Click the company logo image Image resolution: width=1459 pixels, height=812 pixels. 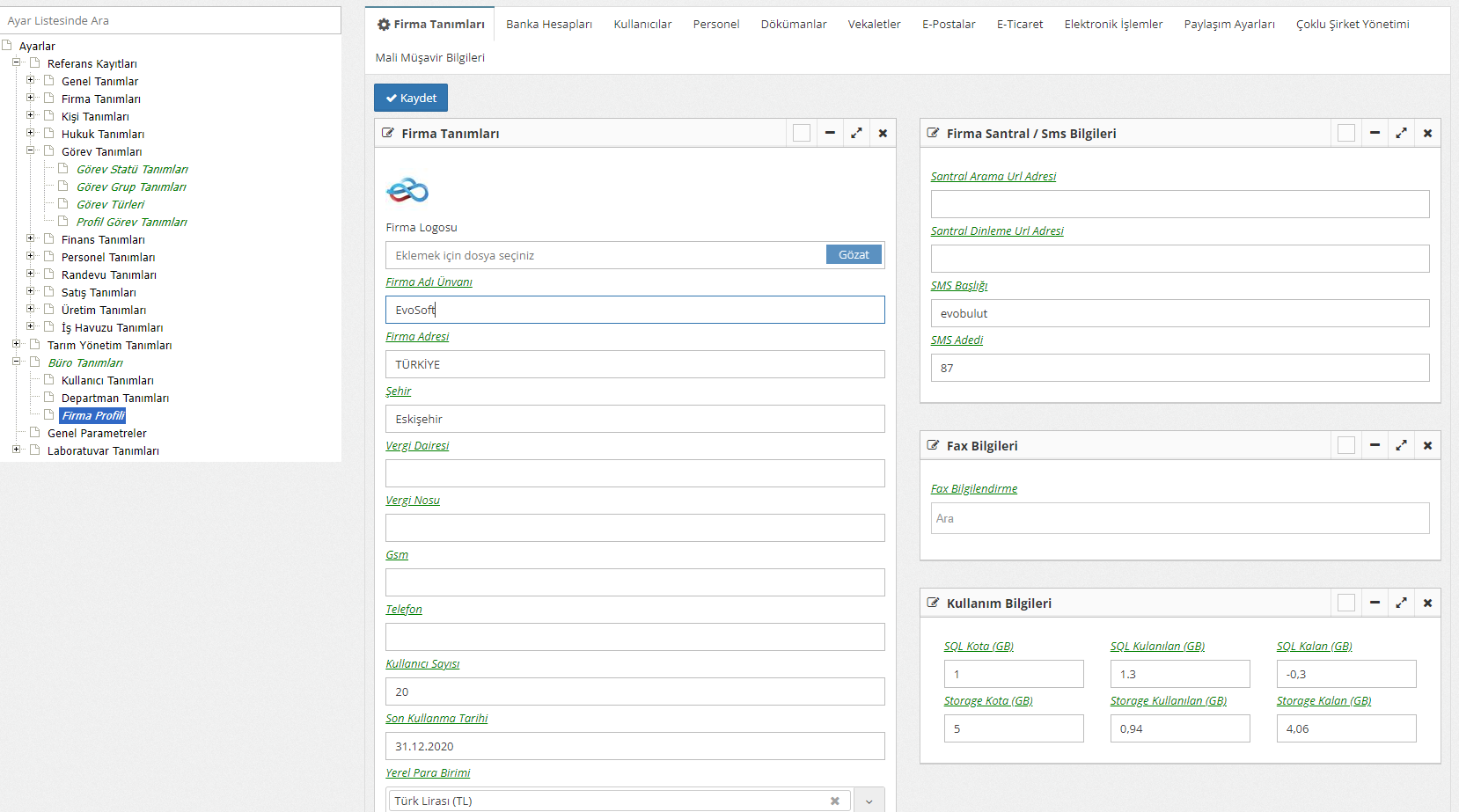tap(407, 190)
